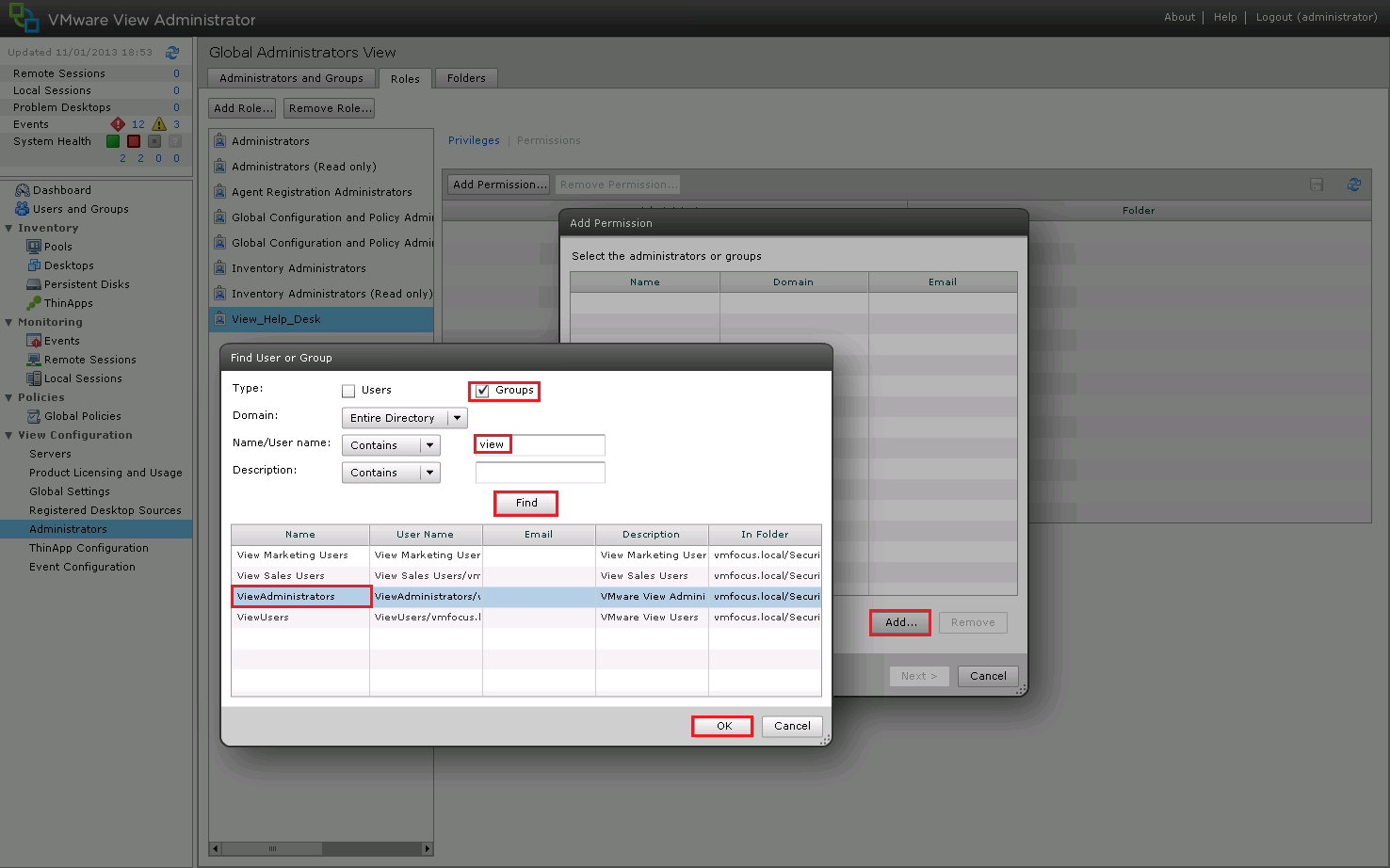Screen dimensions: 1390x868
Task: Click the yellow warning events icon
Action: coord(159,124)
